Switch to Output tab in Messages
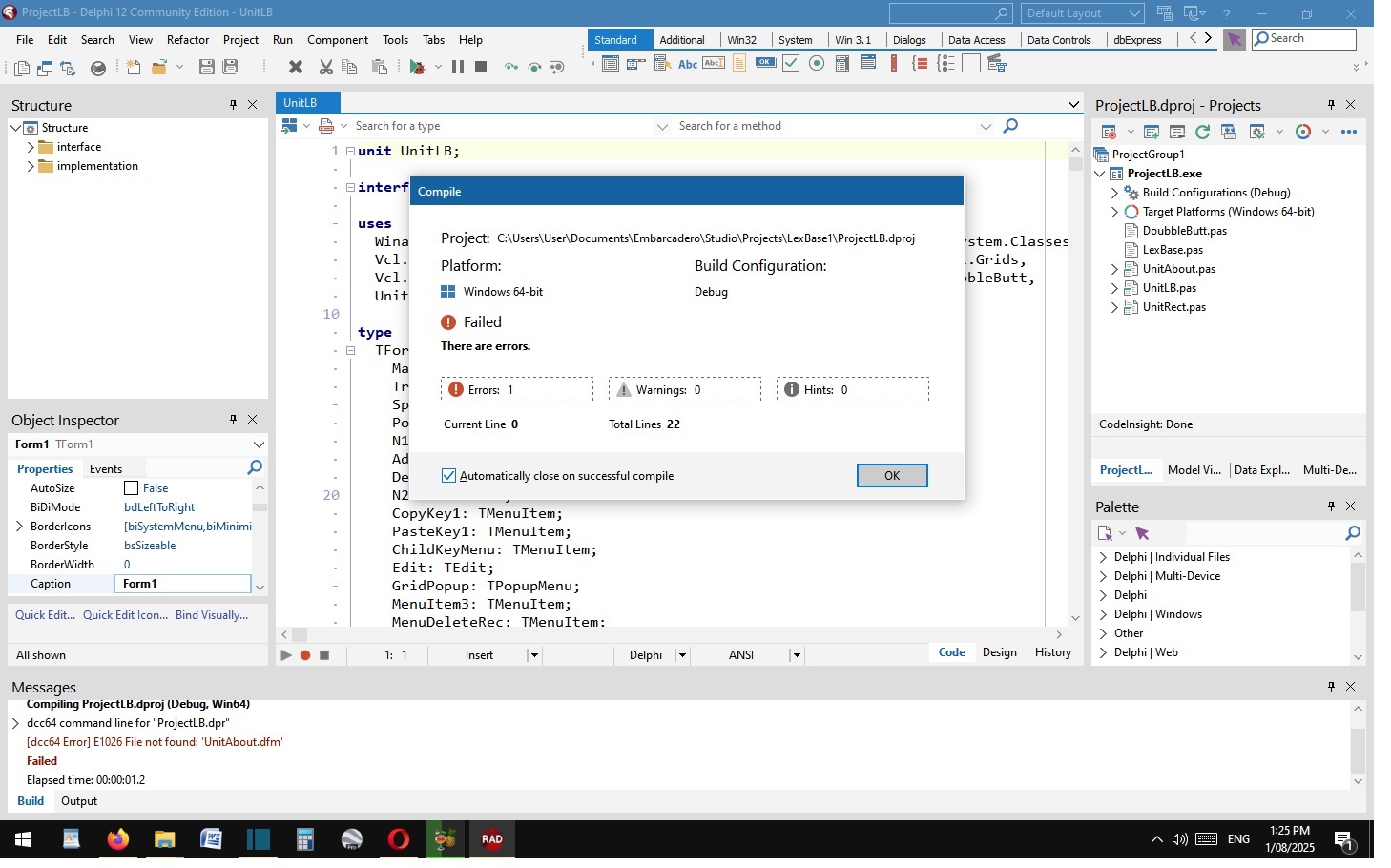 79,801
